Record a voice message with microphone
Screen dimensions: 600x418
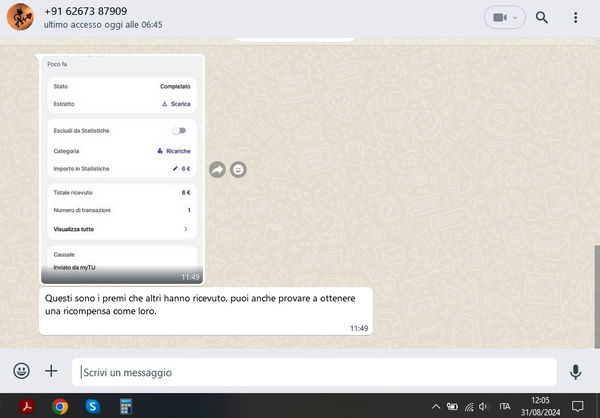point(575,372)
